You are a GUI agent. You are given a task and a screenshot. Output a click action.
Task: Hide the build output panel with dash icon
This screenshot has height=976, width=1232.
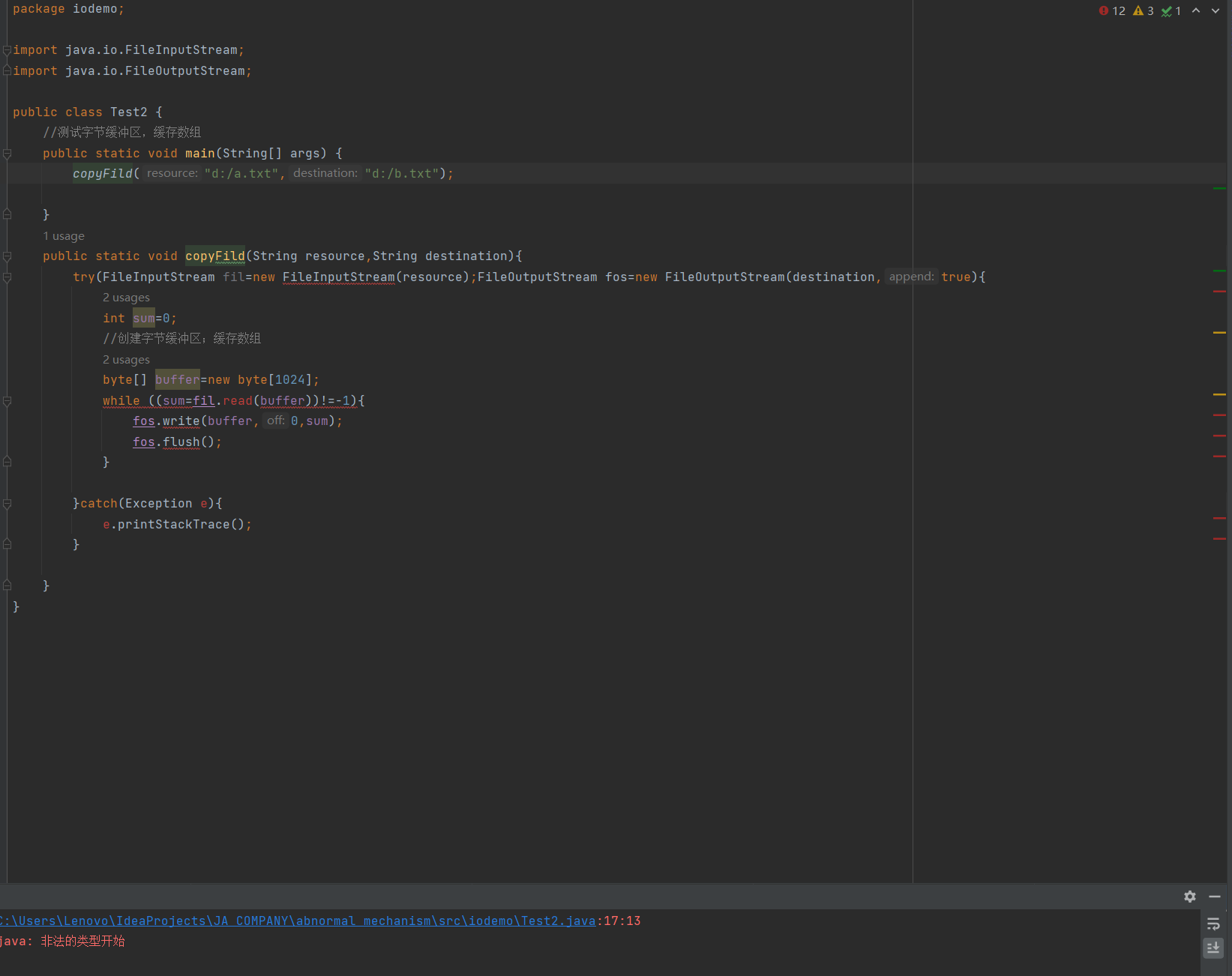[x=1215, y=897]
